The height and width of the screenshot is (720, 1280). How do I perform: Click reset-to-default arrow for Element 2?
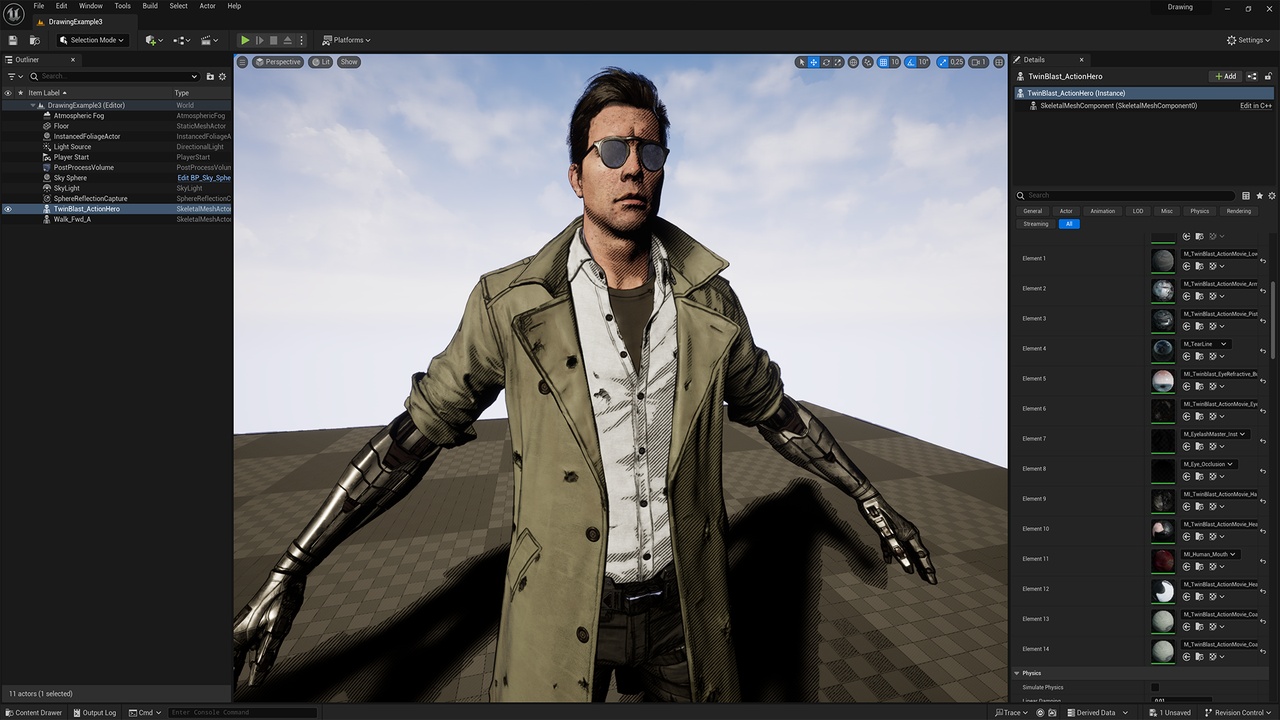point(1263,291)
